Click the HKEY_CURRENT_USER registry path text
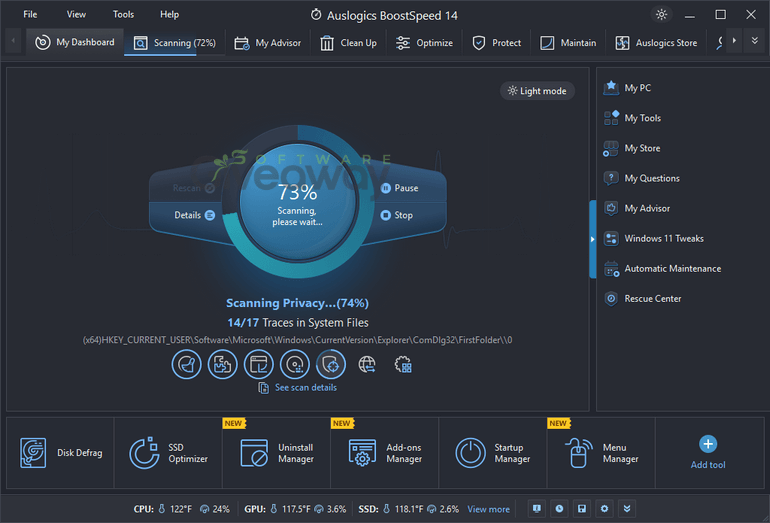 pyautogui.click(x=297, y=340)
